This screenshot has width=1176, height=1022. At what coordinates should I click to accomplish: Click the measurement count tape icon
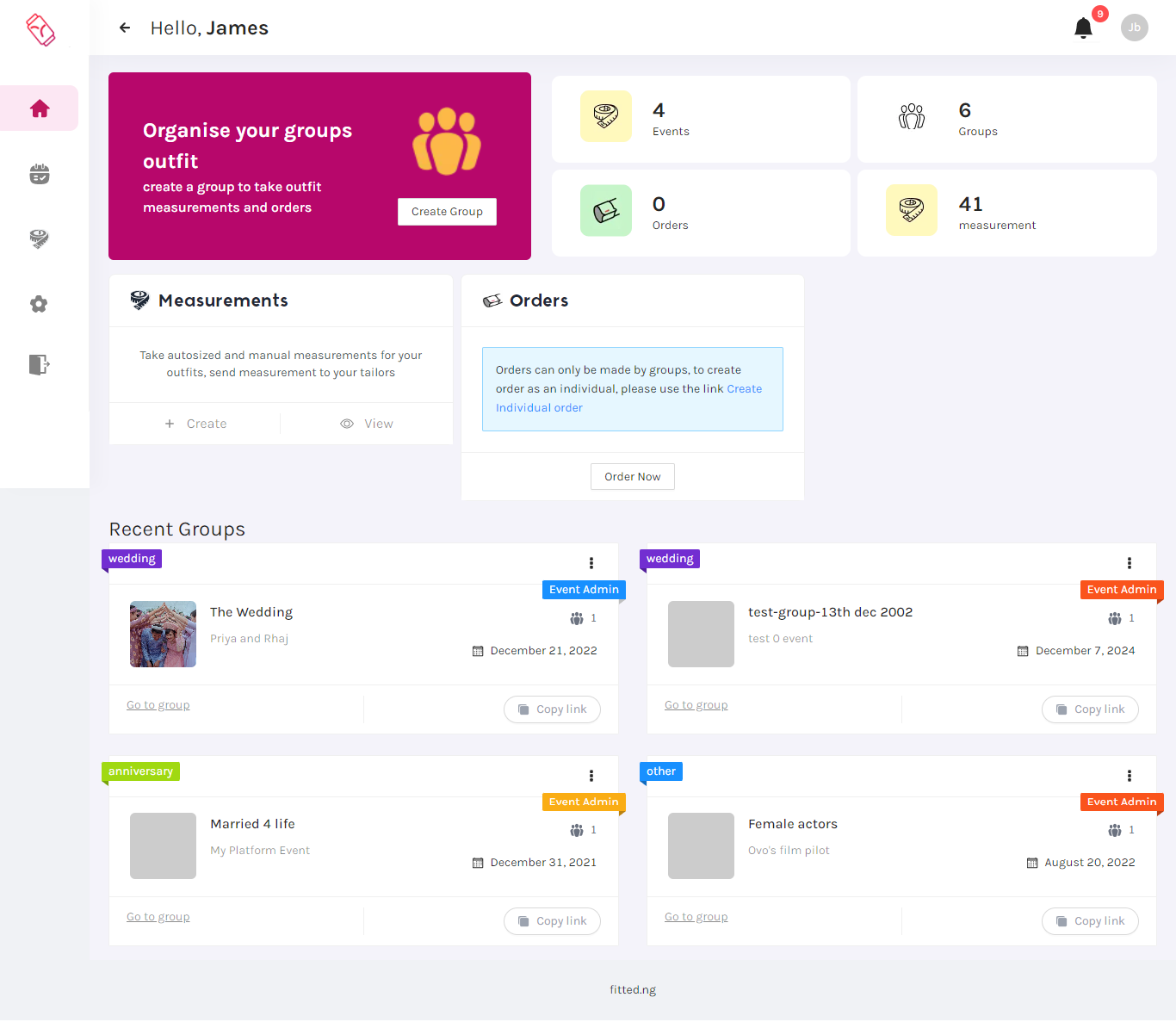pyautogui.click(x=912, y=210)
